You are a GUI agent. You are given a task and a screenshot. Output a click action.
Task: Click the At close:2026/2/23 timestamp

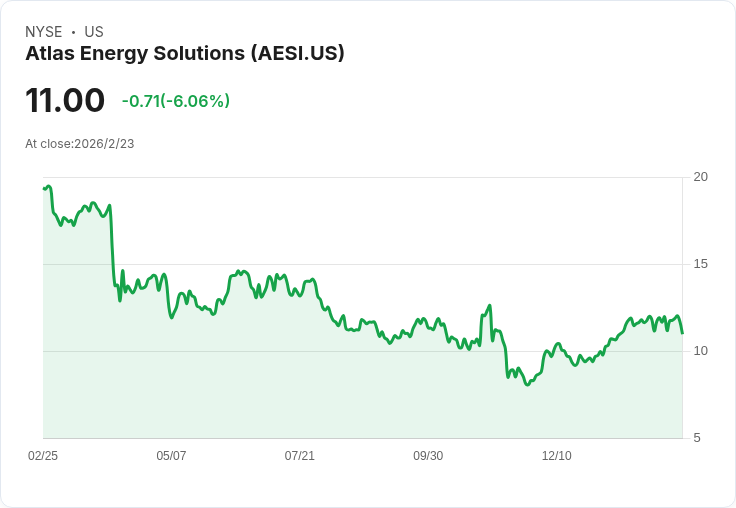point(80,144)
